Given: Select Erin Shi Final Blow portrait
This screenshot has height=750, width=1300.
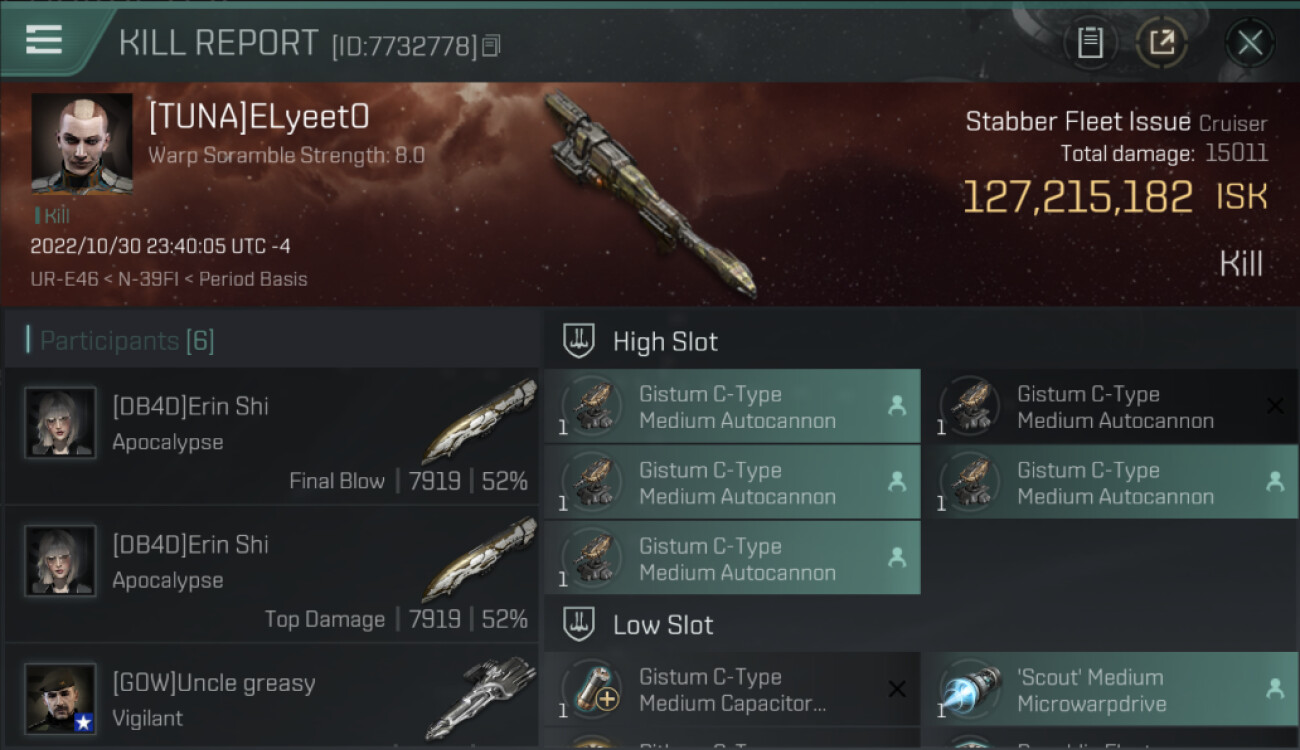Looking at the screenshot, I should 60,422.
